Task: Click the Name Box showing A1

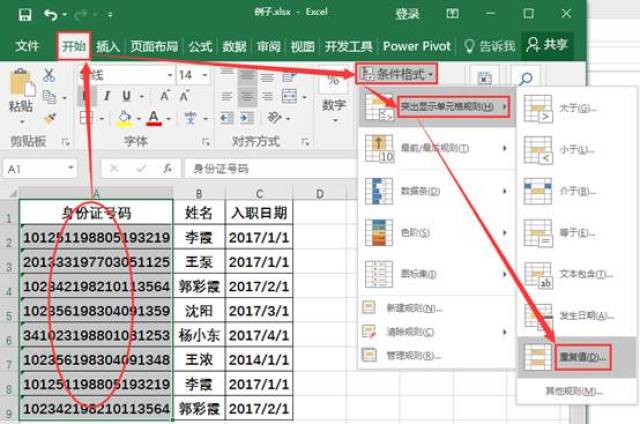Action: (x=40, y=169)
